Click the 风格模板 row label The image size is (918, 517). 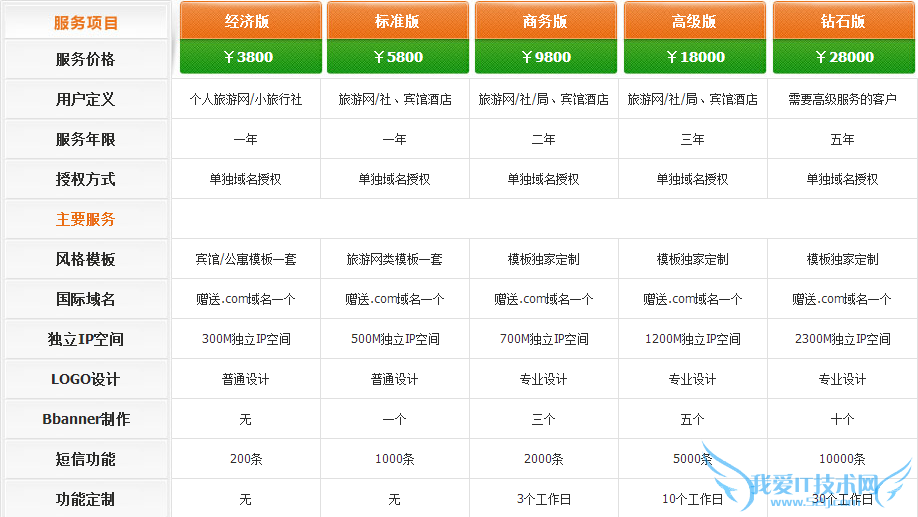pyautogui.click(x=86, y=259)
